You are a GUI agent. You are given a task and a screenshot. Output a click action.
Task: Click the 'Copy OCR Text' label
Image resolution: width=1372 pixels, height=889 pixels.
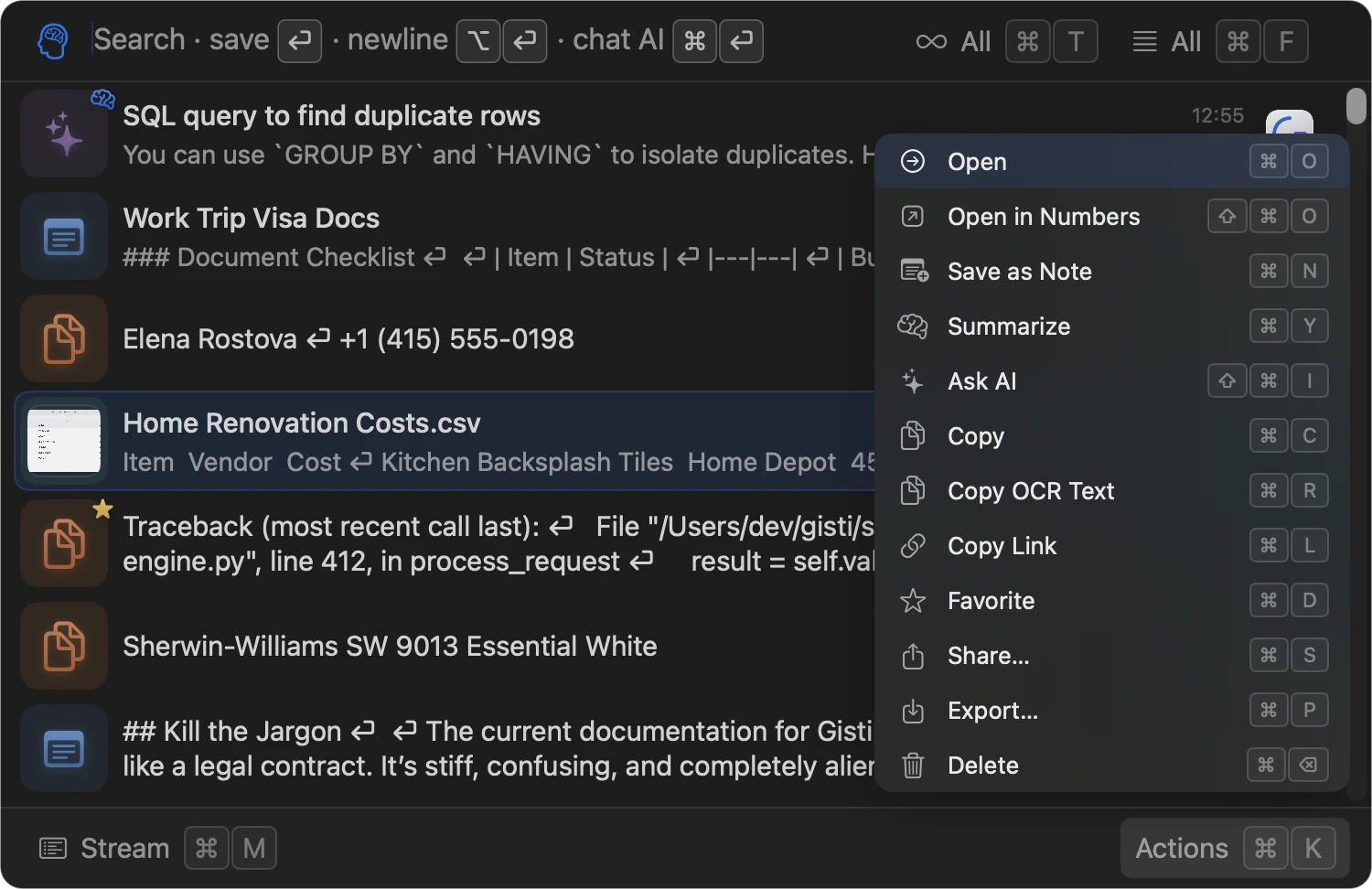tap(1031, 491)
